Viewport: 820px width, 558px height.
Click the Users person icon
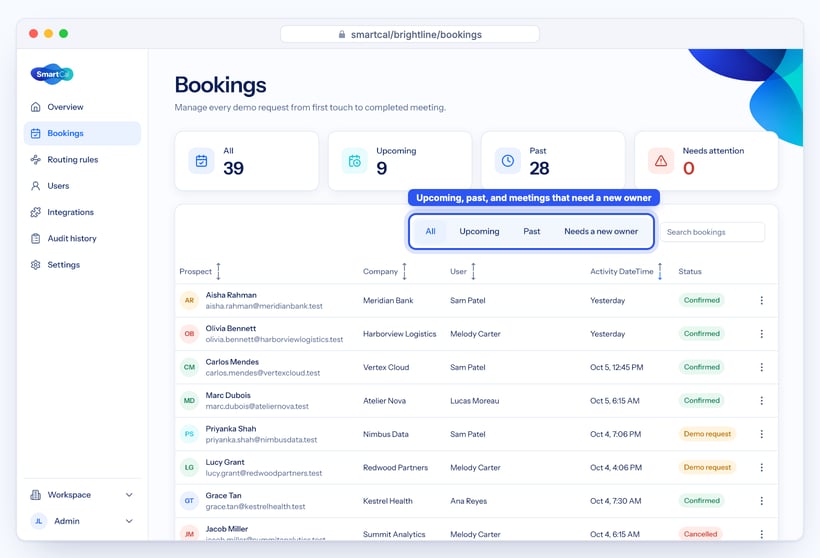click(36, 186)
